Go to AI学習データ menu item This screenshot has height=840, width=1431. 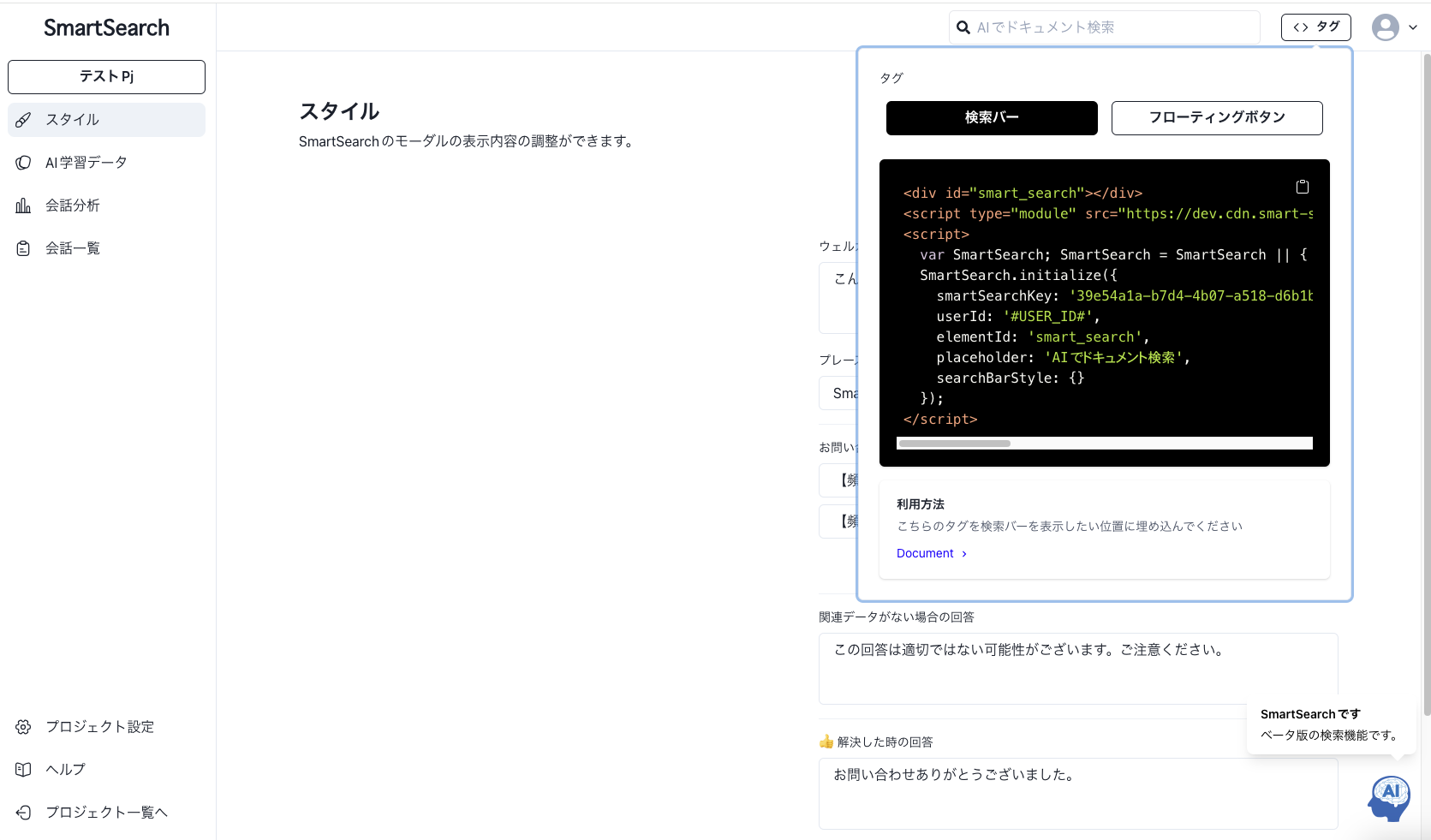click(106, 163)
